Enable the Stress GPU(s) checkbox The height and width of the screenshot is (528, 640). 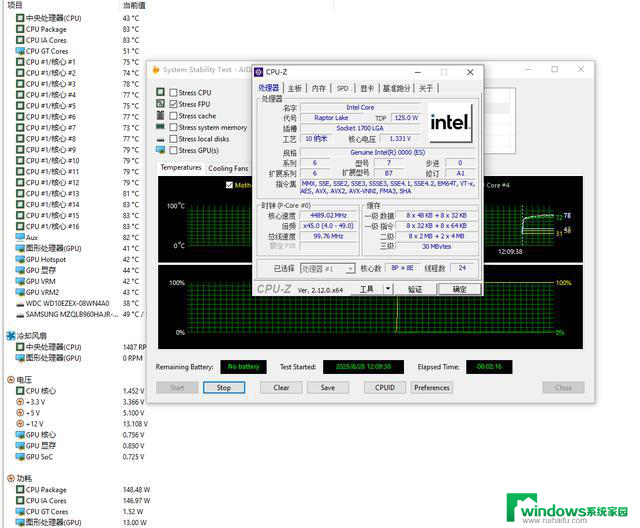(x=173, y=150)
